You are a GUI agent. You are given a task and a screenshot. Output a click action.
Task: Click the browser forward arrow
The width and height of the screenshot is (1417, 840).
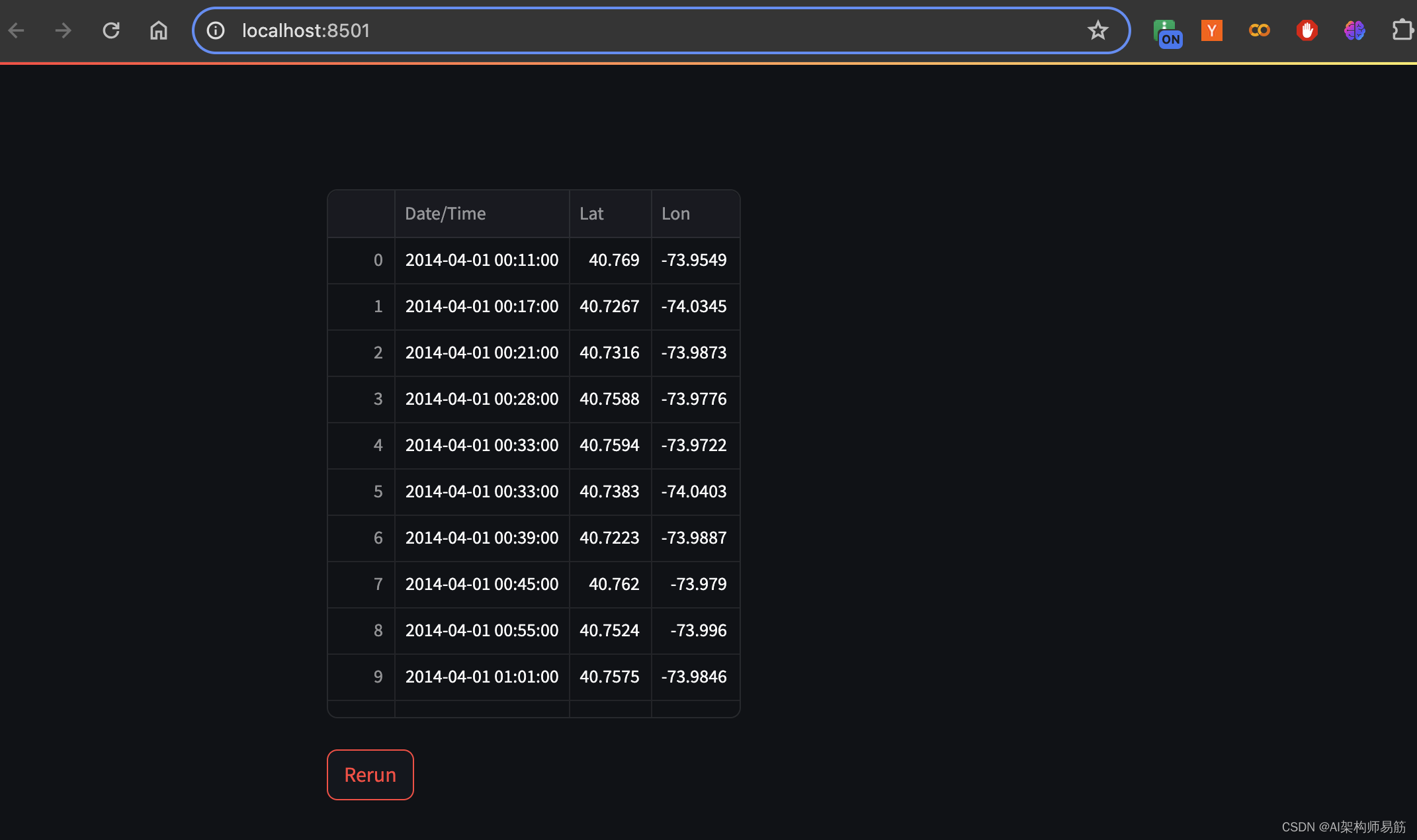click(x=64, y=30)
